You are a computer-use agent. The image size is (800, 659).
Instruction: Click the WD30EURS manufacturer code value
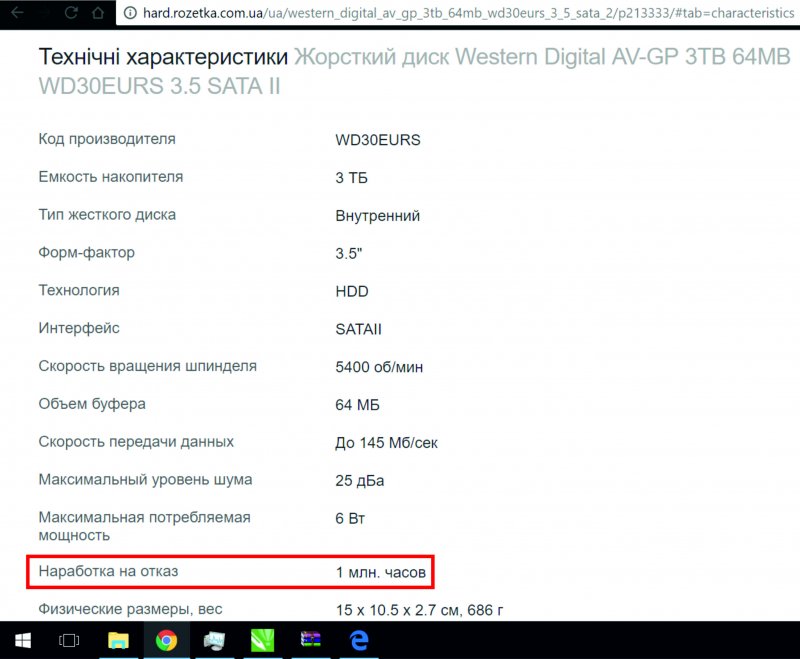click(x=378, y=140)
